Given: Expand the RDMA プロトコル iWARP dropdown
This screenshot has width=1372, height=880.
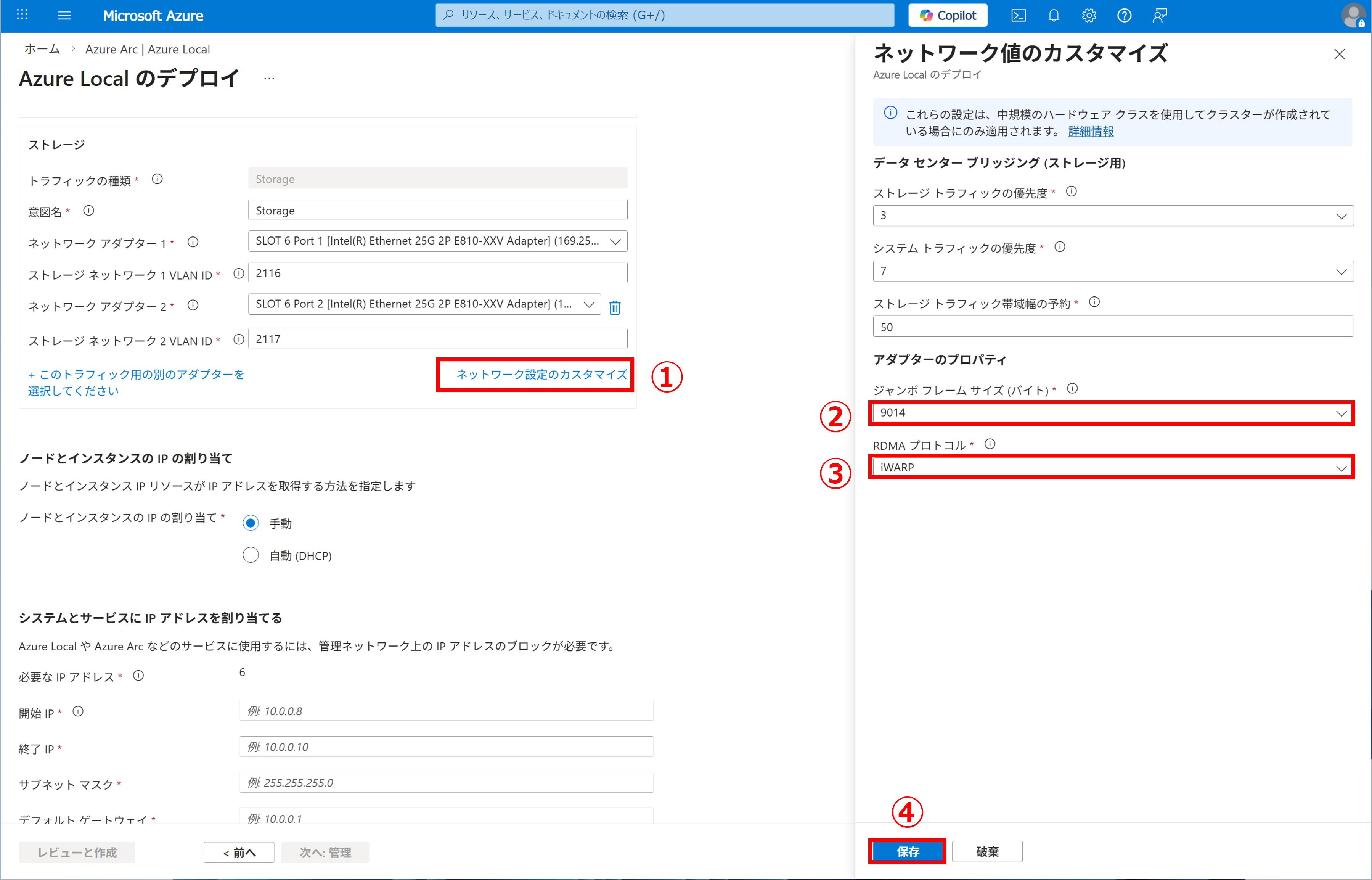Looking at the screenshot, I should [1112, 467].
